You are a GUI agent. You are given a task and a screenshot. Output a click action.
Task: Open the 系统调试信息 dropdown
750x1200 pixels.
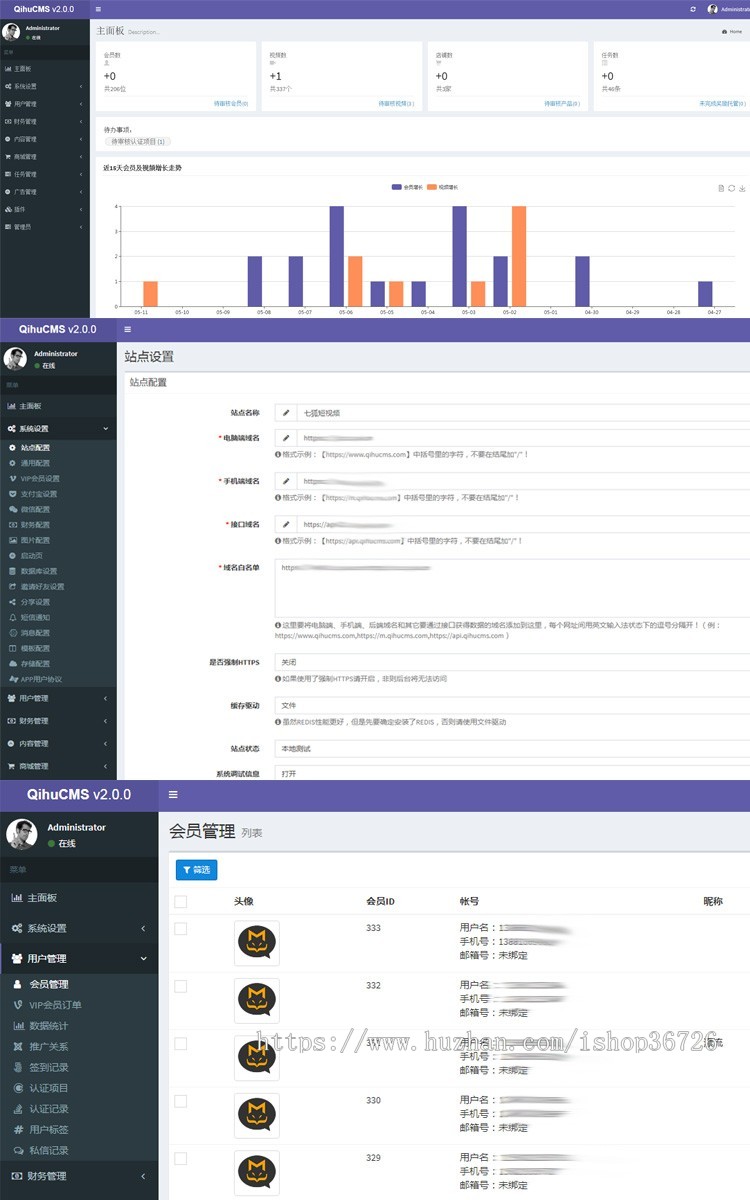(x=512, y=773)
